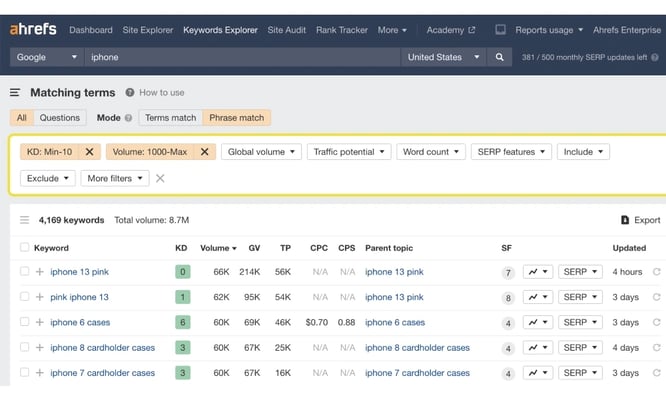Image resolution: width=666 pixels, height=400 pixels.
Task: Toggle the select-all Keyword header checkbox
Action: click(25, 248)
